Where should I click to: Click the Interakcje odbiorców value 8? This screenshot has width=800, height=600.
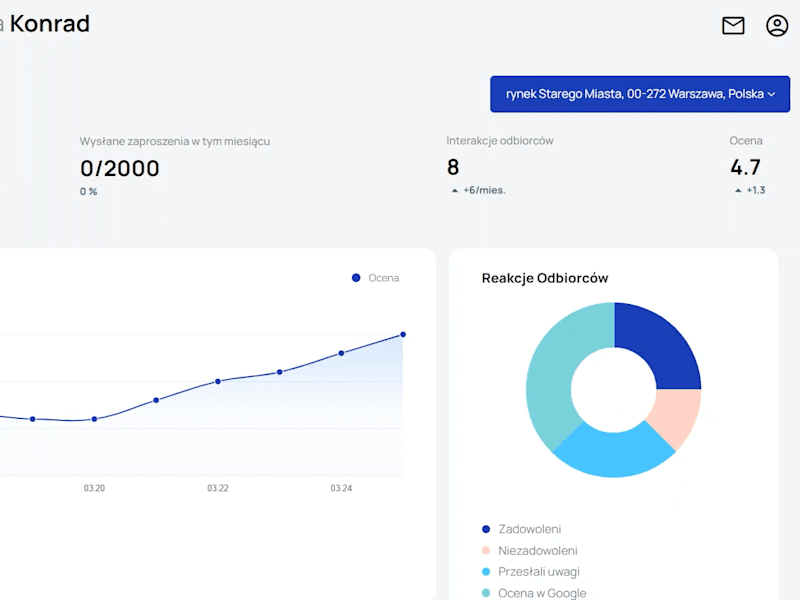[453, 167]
